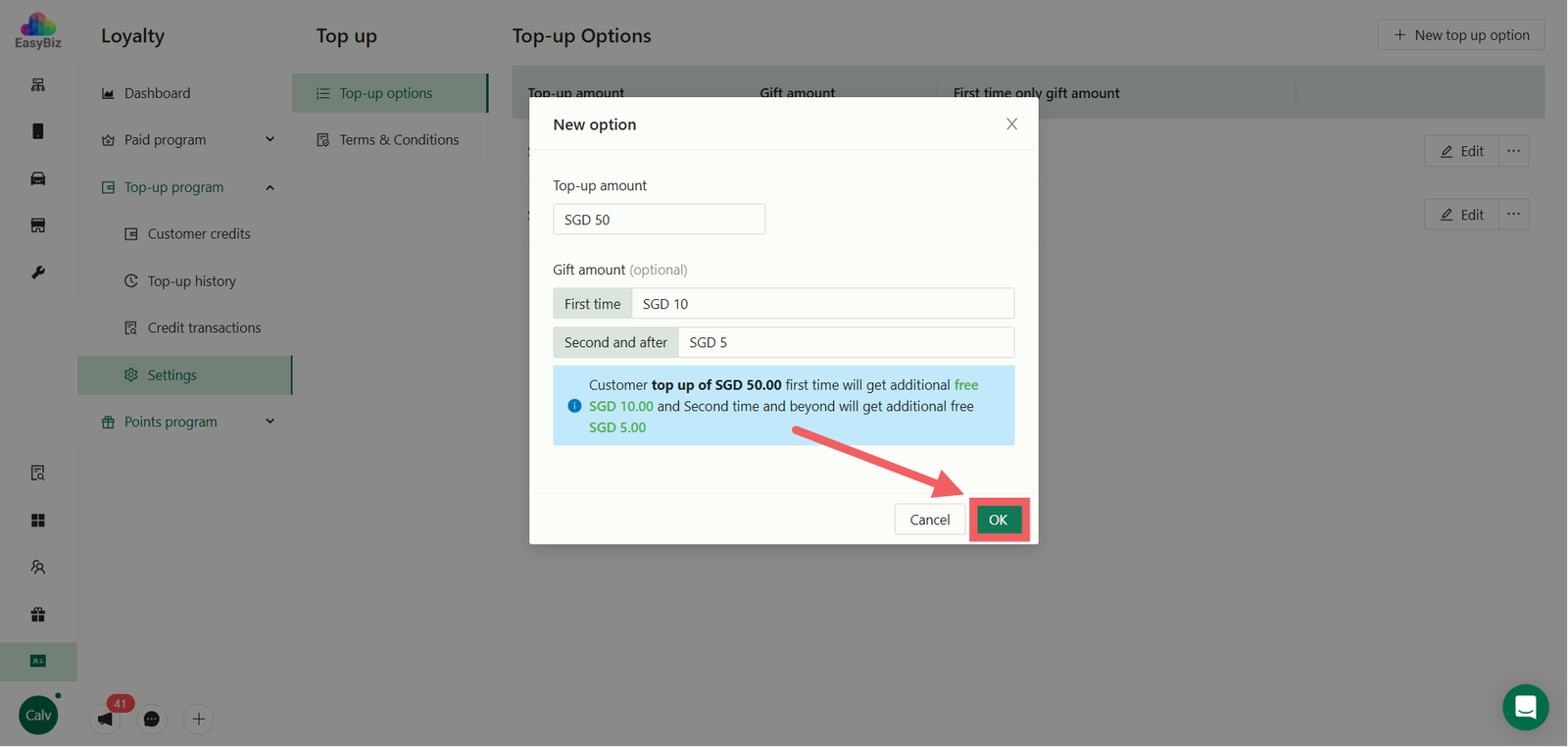Open the mobile device sidebar icon
Screen dimensions: 1568x747
tap(38, 131)
